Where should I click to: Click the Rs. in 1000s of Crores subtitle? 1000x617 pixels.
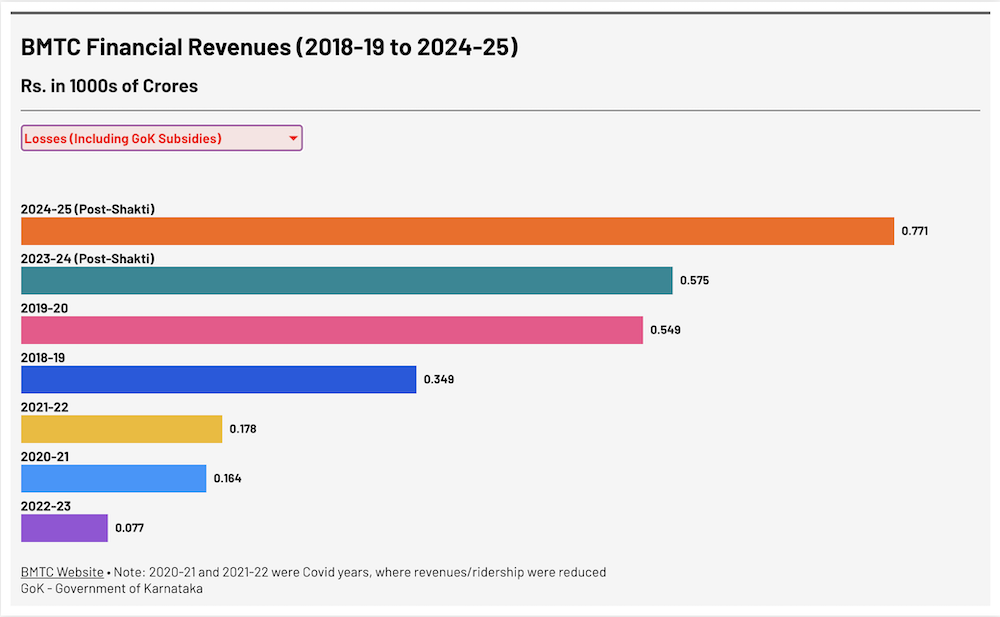tap(109, 86)
